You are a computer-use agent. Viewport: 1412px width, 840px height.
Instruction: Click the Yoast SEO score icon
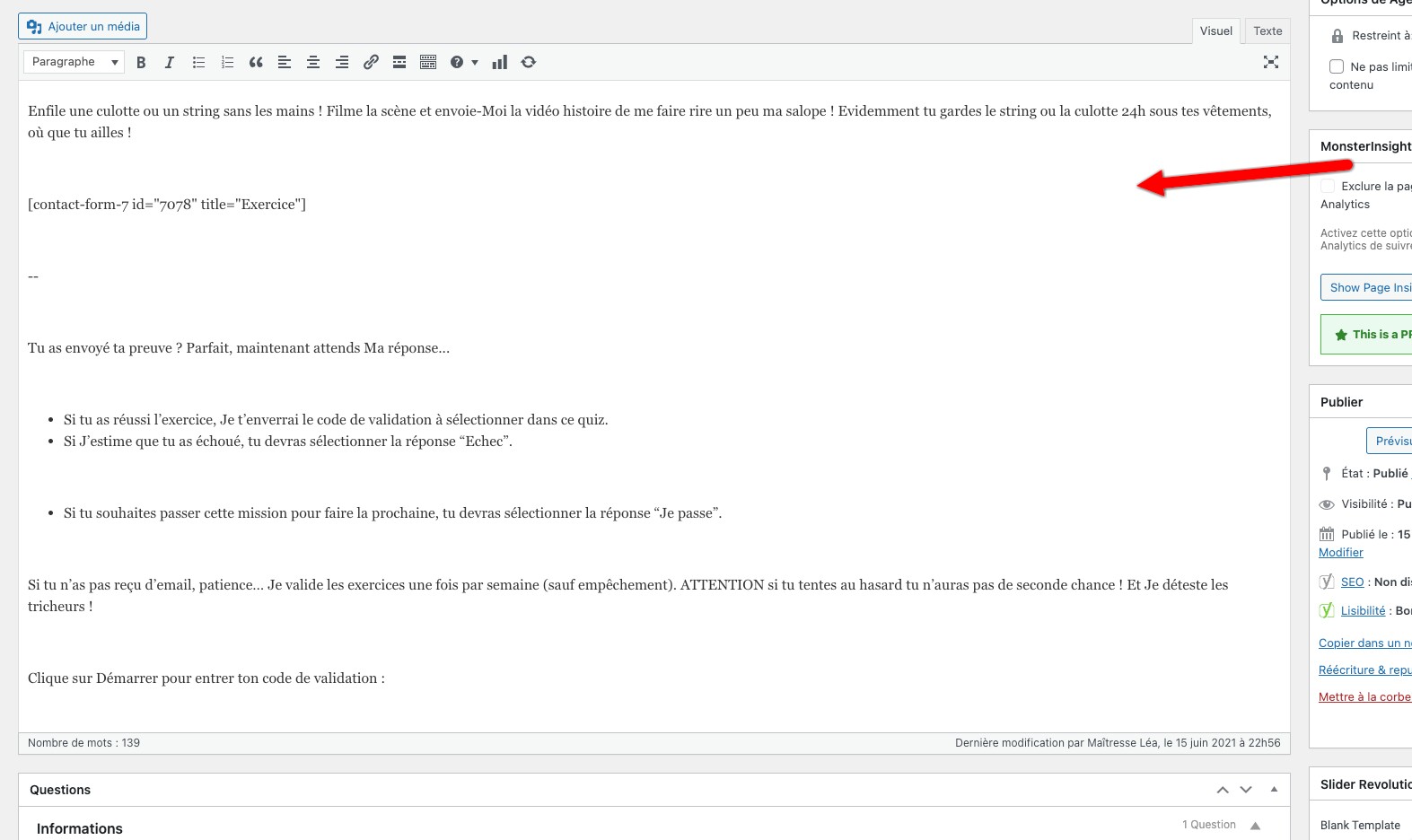click(x=1327, y=582)
